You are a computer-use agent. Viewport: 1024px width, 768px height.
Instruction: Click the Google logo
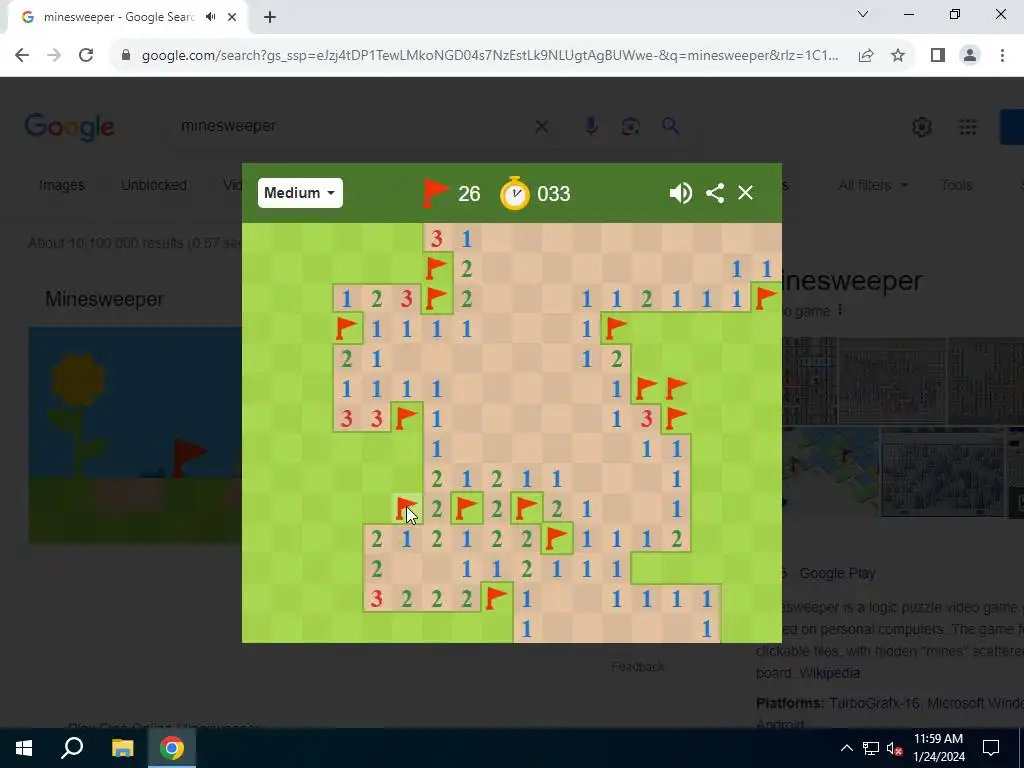pos(69,127)
